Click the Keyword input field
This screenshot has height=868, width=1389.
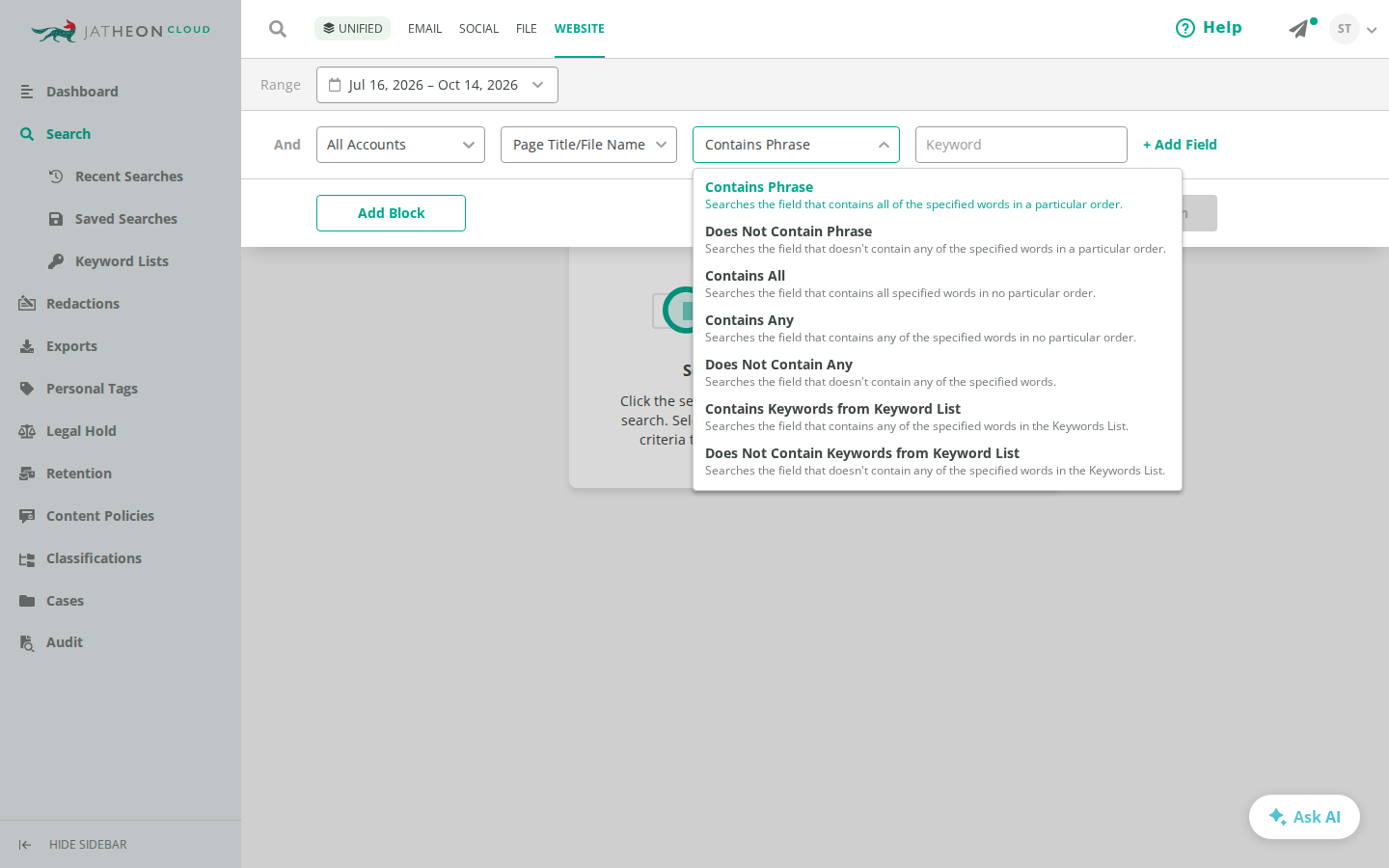(1021, 145)
